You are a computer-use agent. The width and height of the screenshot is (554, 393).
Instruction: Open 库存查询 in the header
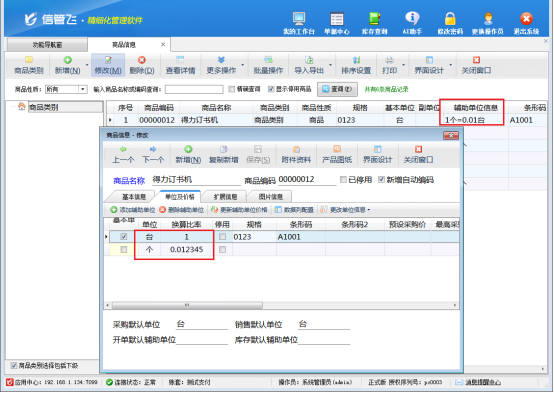[375, 23]
